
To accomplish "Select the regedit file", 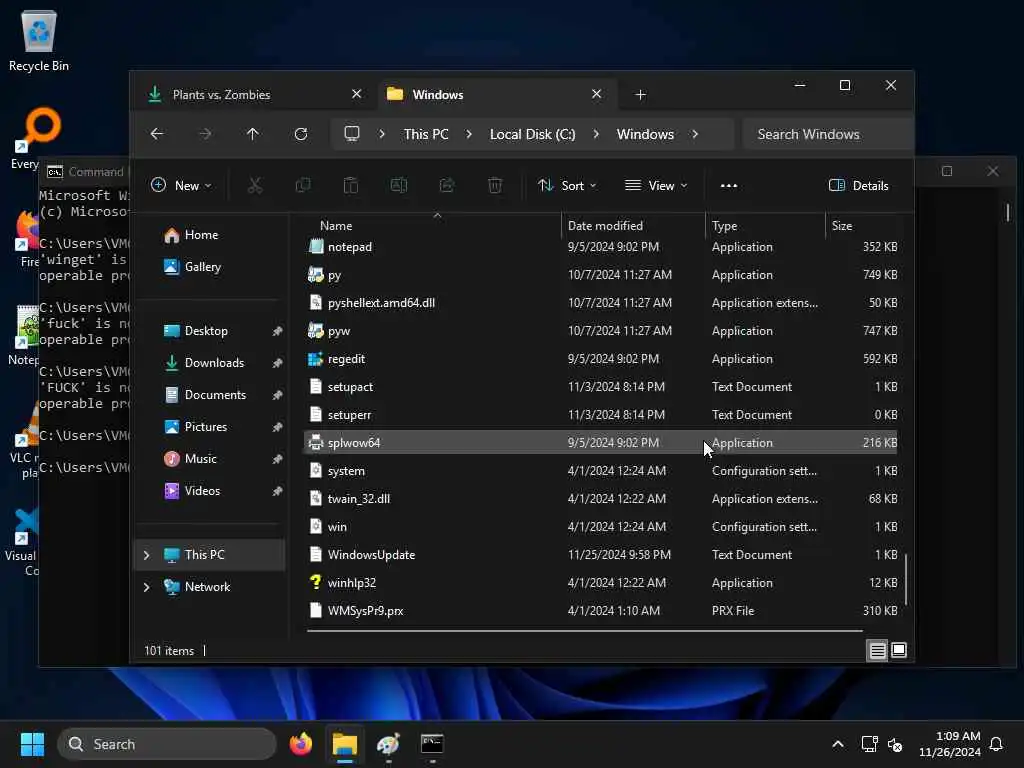I will [x=601, y=359].
